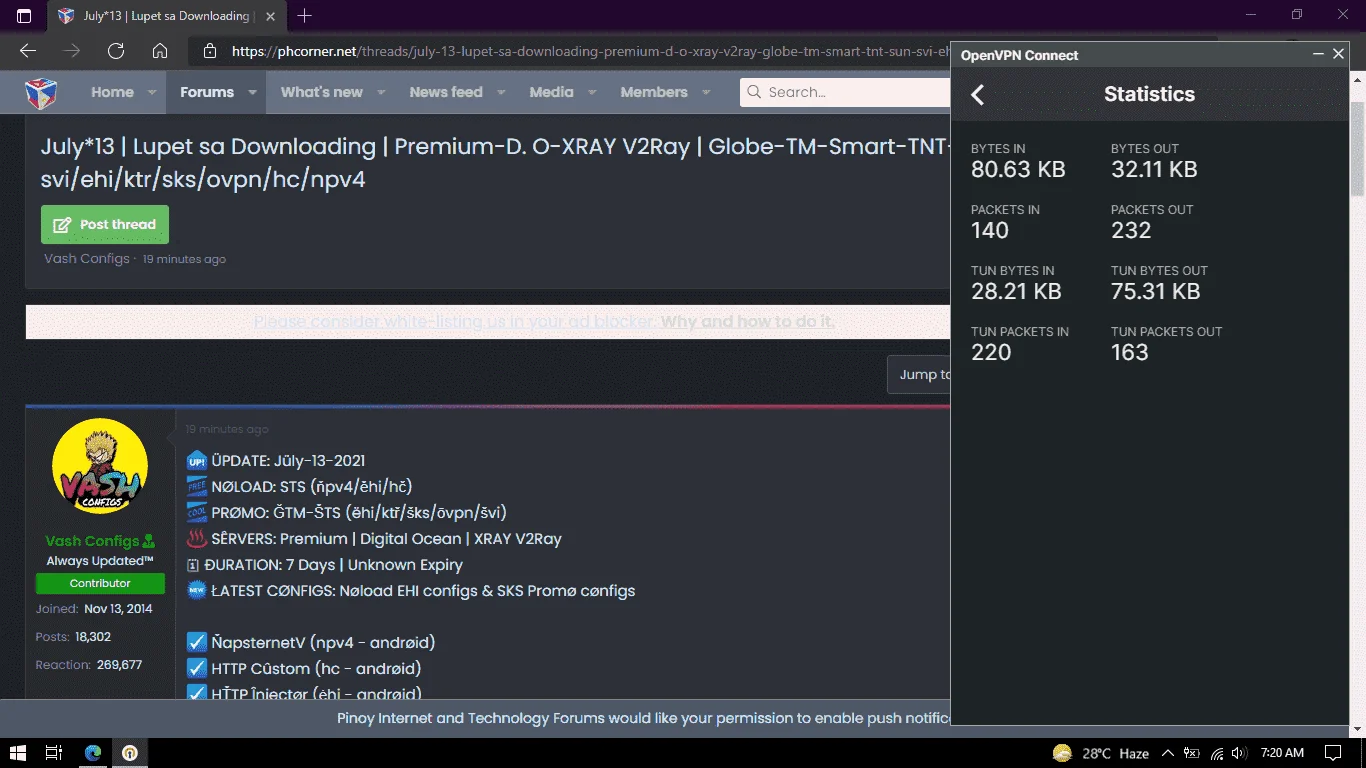Reload the page with refresh icon
This screenshot has width=1366, height=768.
point(116,51)
